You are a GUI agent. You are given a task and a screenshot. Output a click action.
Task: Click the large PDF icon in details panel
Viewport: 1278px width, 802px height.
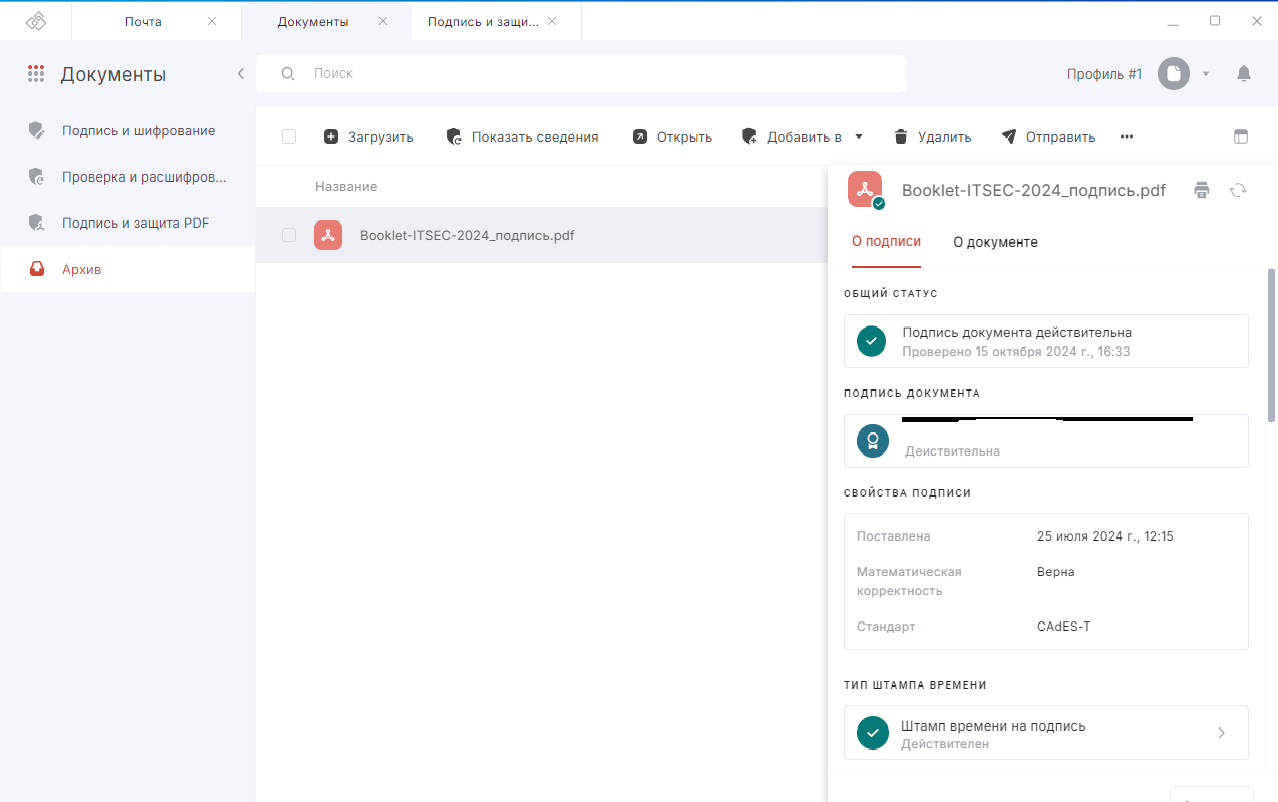(866, 190)
